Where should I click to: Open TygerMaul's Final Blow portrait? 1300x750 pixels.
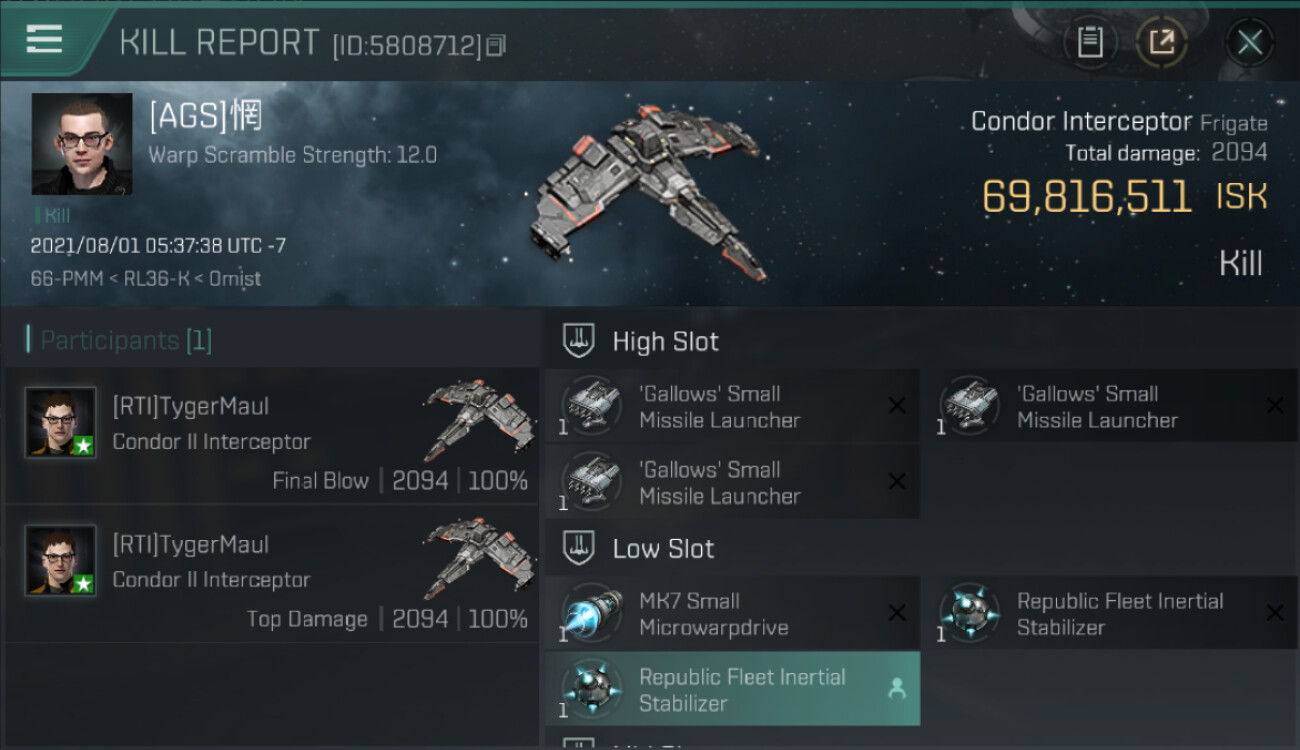click(x=61, y=422)
